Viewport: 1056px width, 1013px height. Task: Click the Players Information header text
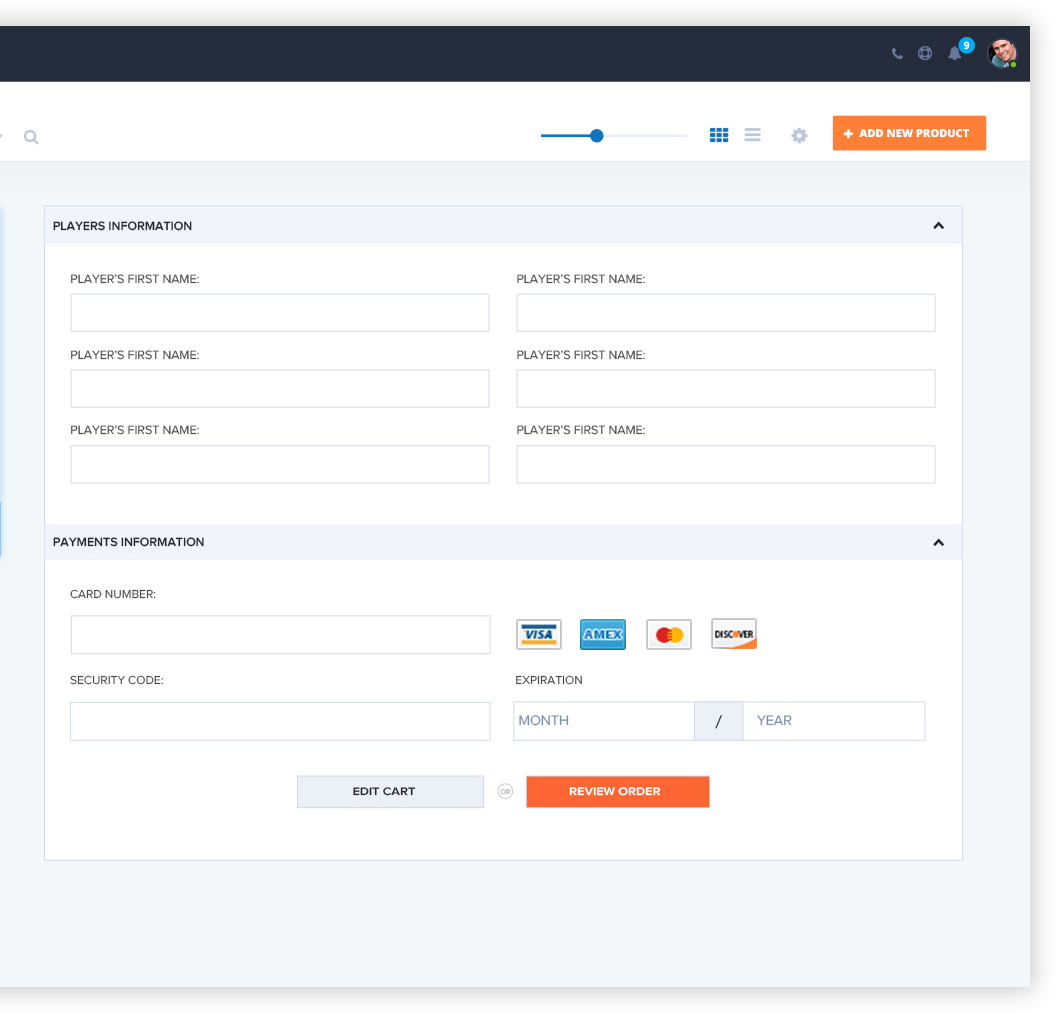[123, 226]
